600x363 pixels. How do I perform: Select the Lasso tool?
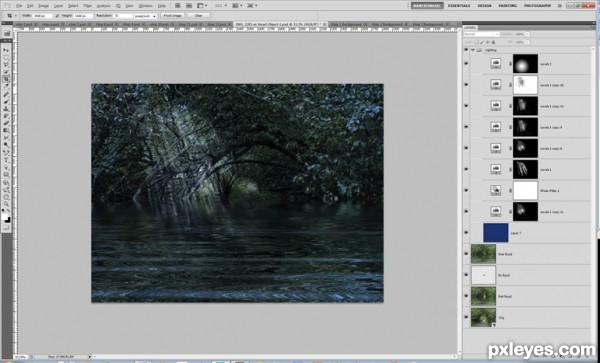coord(7,64)
